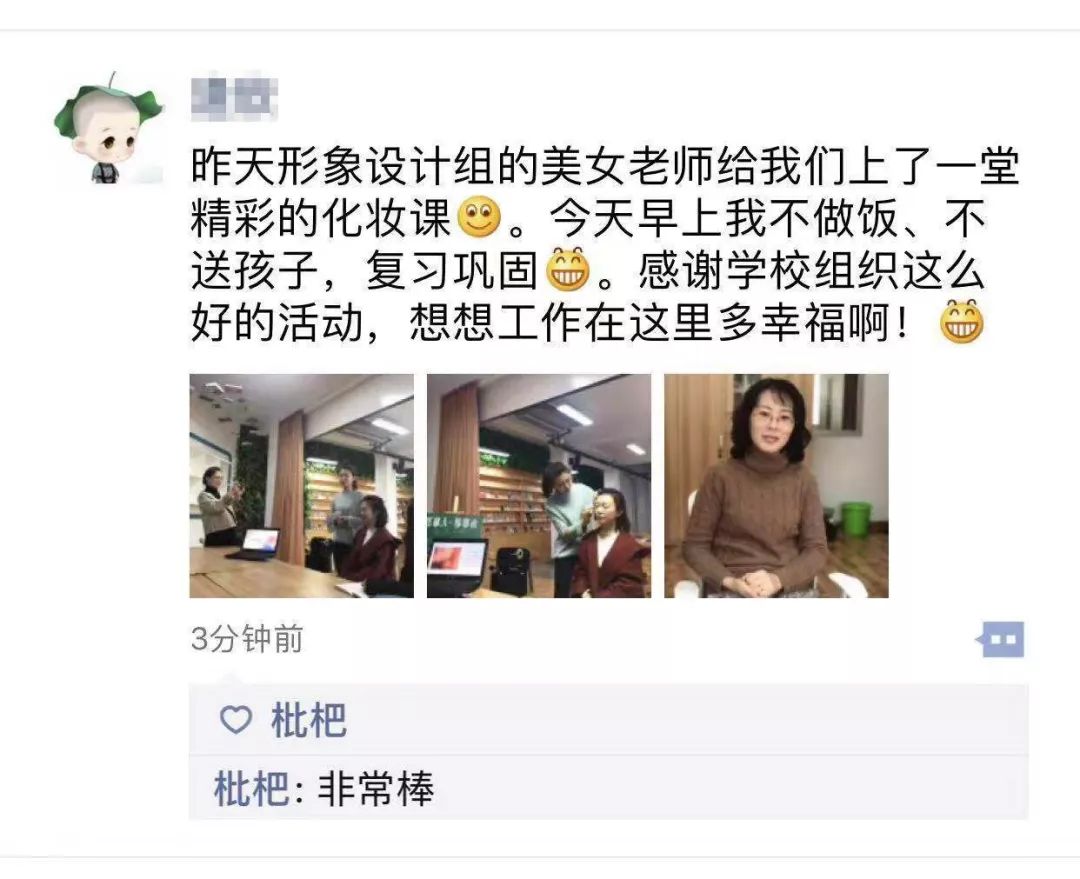Open 枇杷 profile from likes row
This screenshot has height=879, width=1080.
point(309,720)
